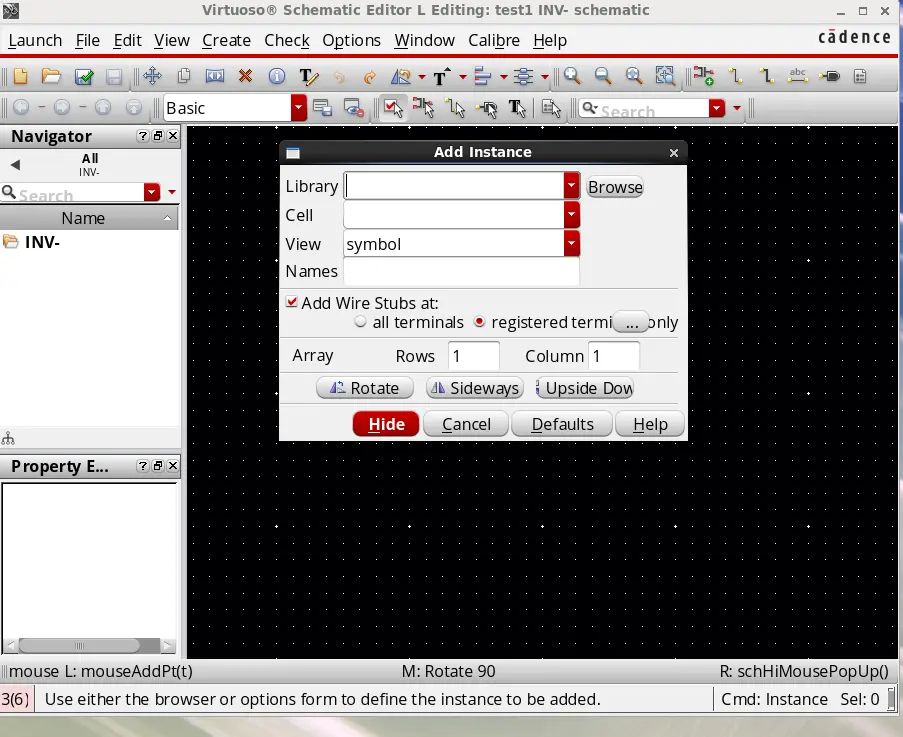Click the Save Workspace icon beside Basic
The width and height of the screenshot is (903, 737).
click(322, 108)
